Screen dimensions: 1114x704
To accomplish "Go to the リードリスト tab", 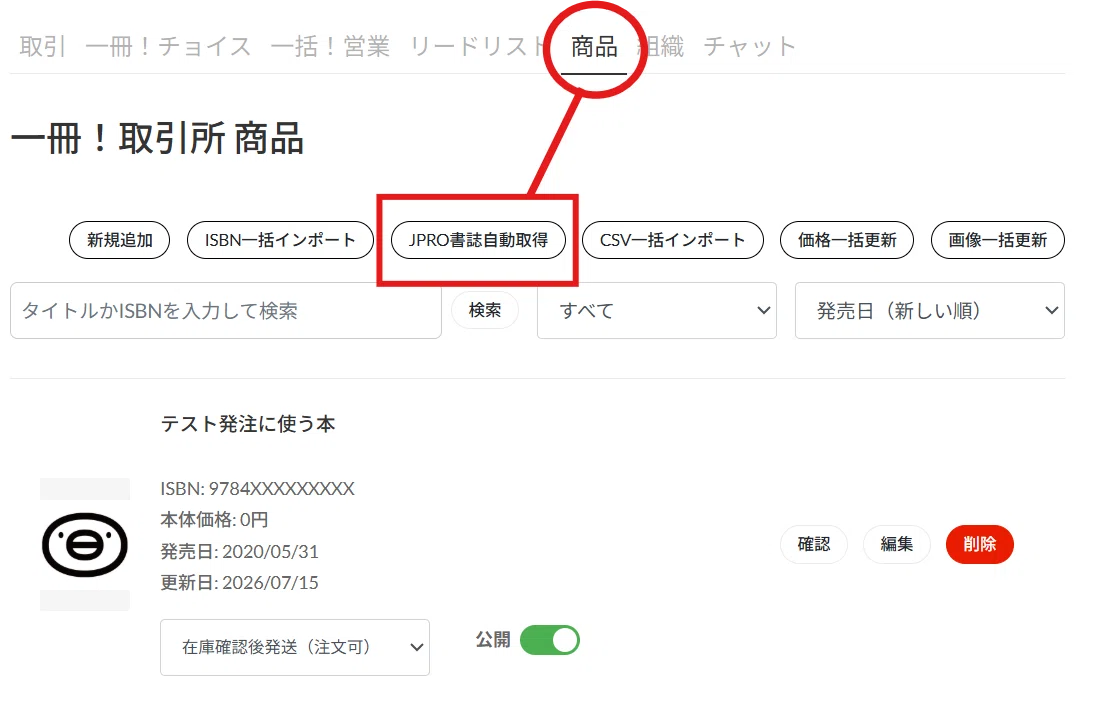I will (x=477, y=47).
